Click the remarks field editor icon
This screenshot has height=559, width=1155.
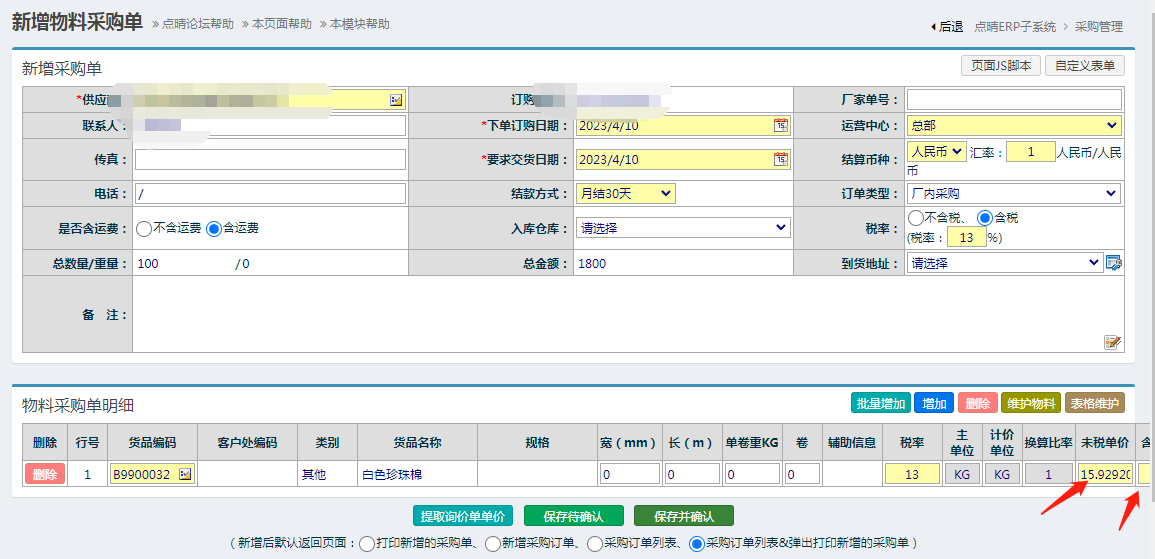pyautogui.click(x=1112, y=342)
